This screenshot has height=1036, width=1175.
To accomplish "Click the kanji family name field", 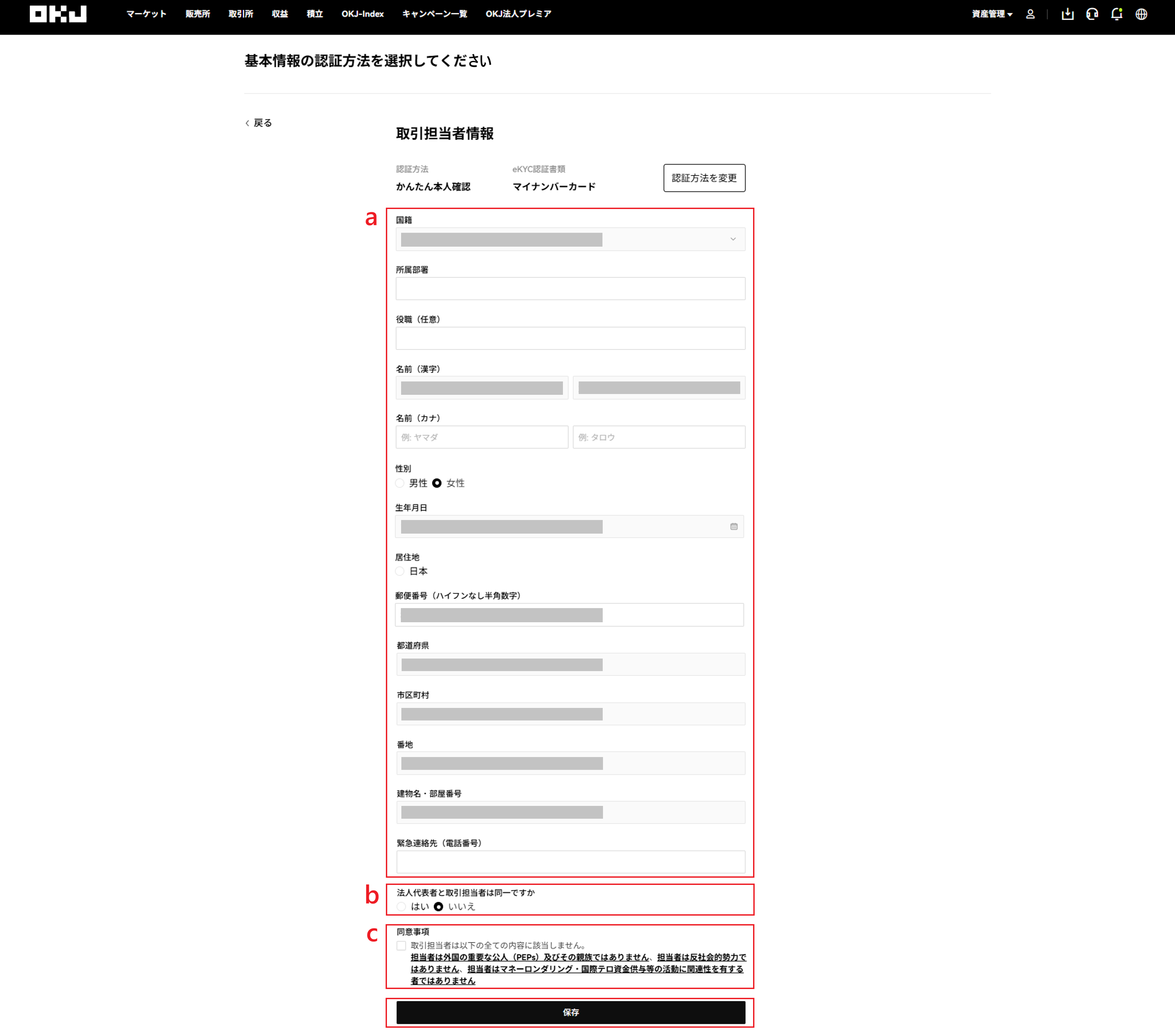I will click(482, 388).
